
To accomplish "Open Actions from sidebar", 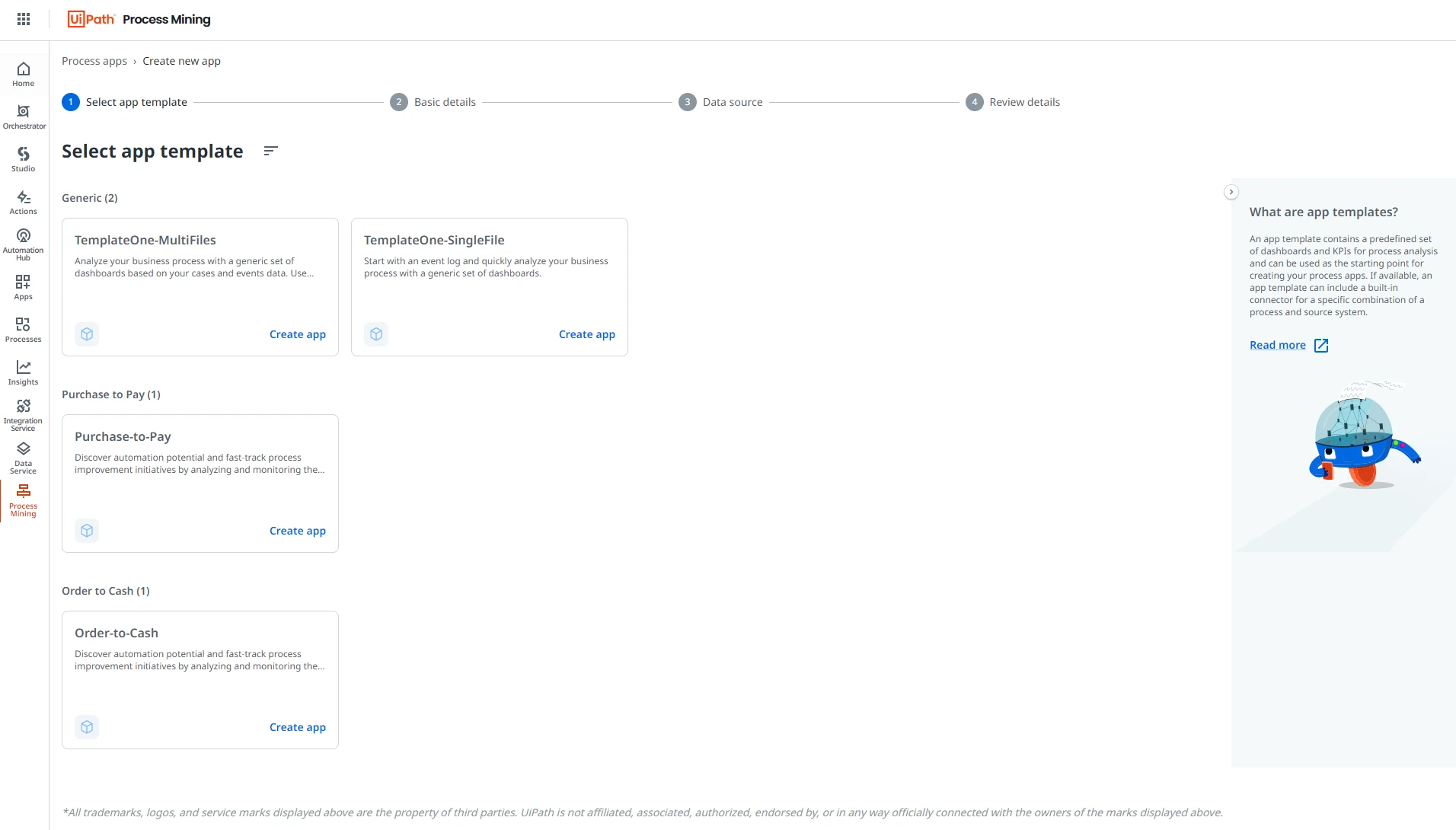I will 24,203.
